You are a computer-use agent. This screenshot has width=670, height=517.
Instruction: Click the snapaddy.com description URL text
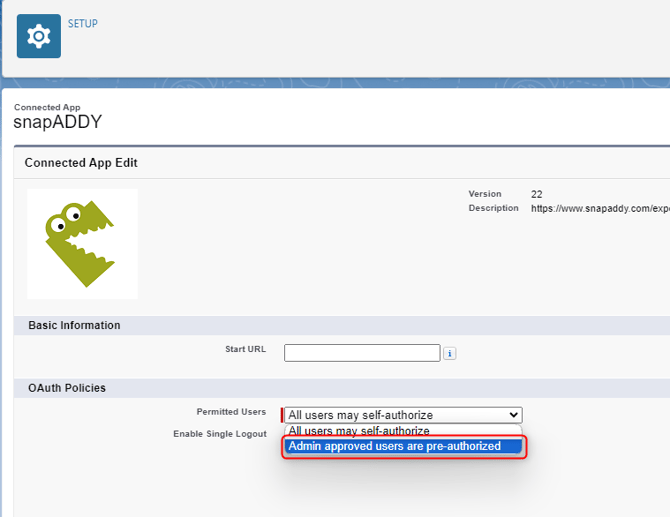click(600, 209)
